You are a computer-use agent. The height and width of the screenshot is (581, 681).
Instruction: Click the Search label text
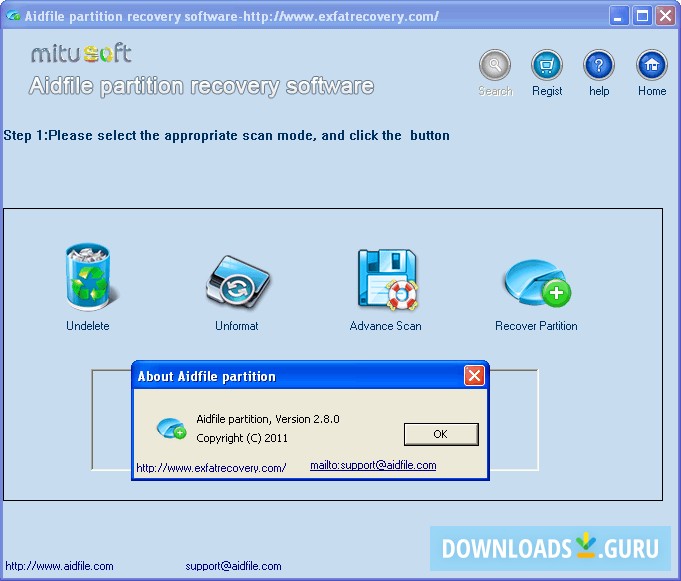click(x=495, y=91)
